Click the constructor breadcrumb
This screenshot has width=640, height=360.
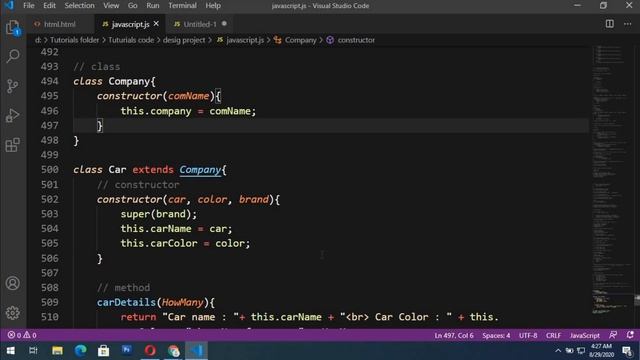(x=351, y=40)
